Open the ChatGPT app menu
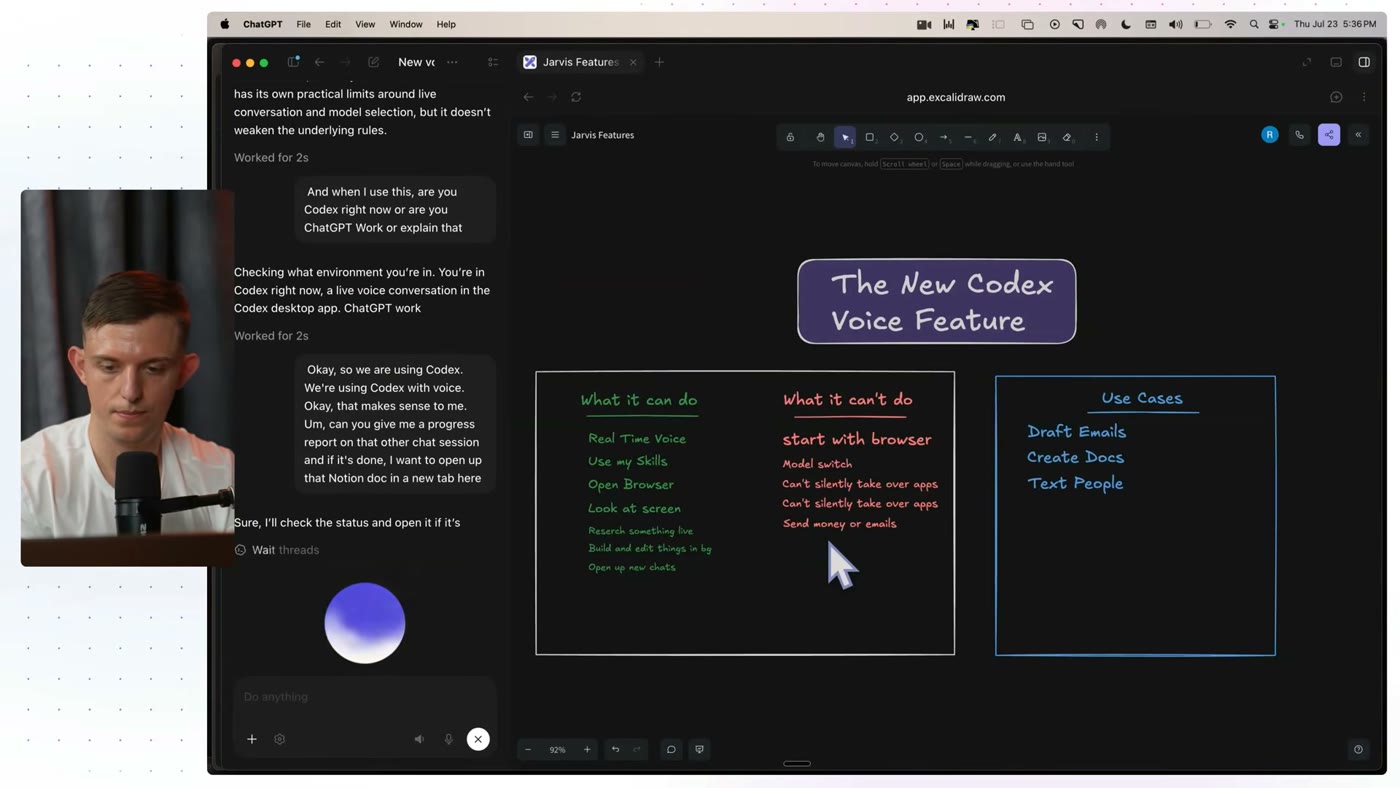 click(x=263, y=24)
